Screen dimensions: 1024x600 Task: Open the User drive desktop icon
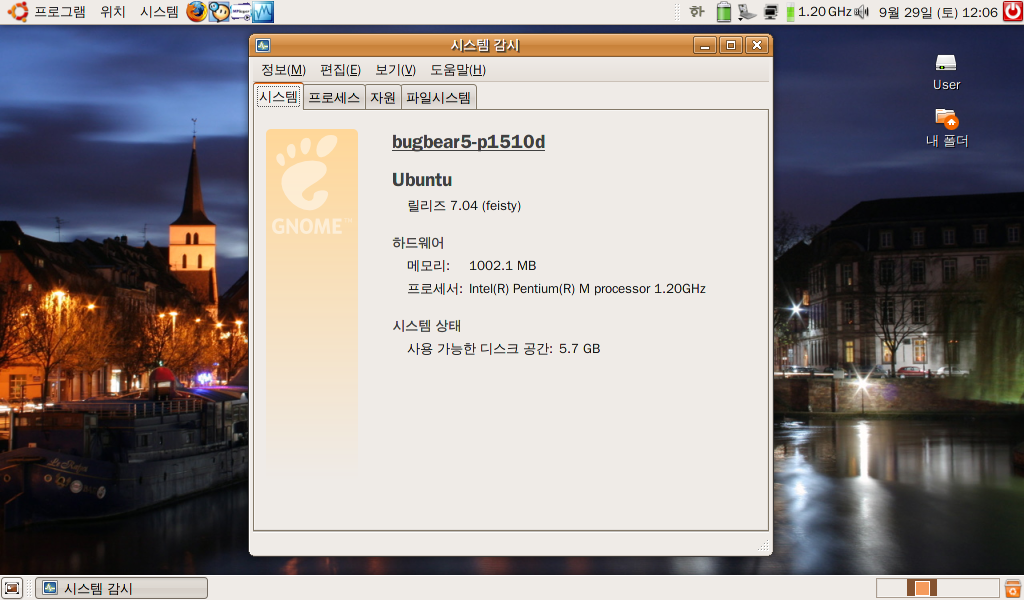946,72
